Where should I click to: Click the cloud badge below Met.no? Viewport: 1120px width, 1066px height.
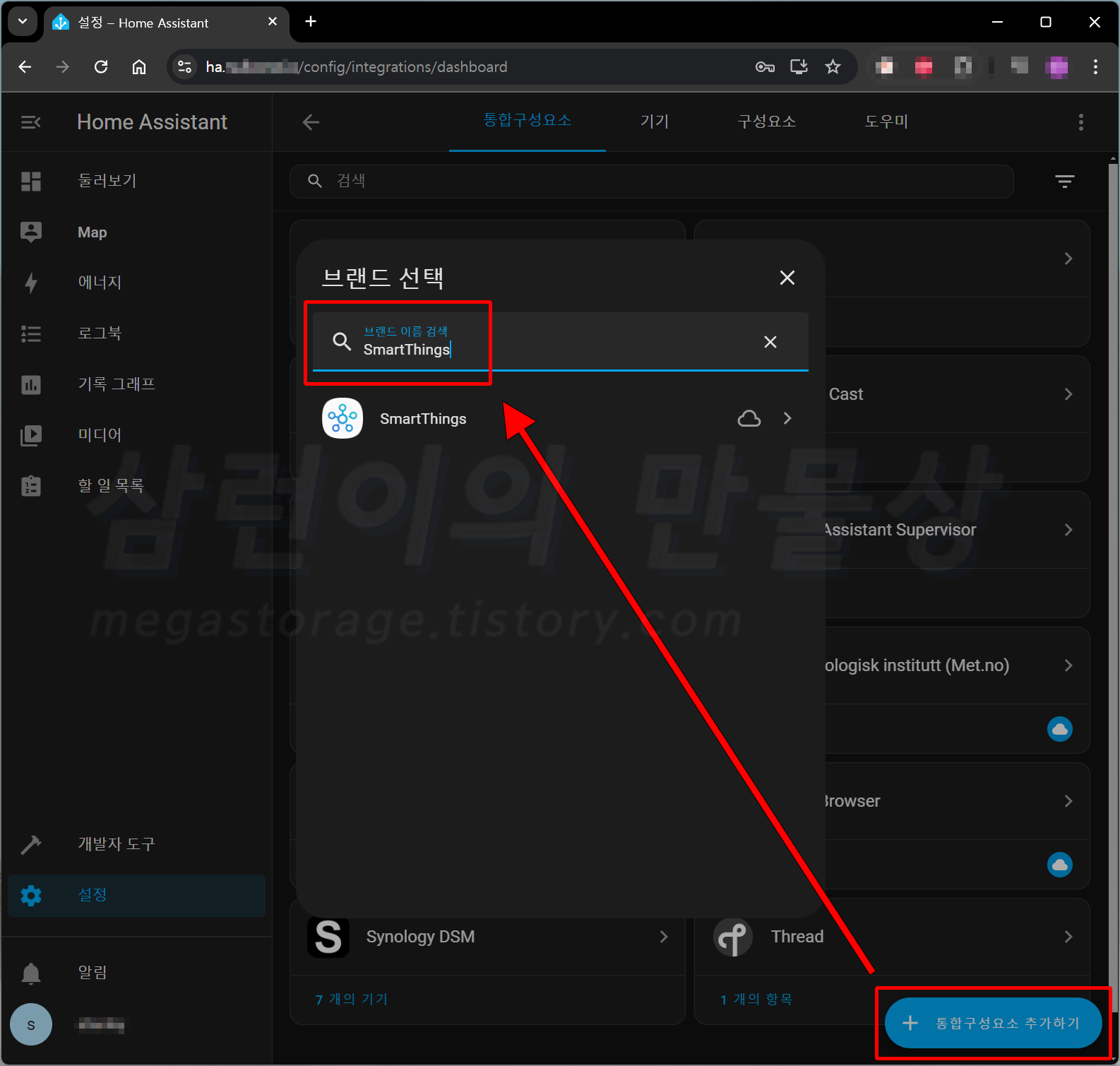[1060, 729]
